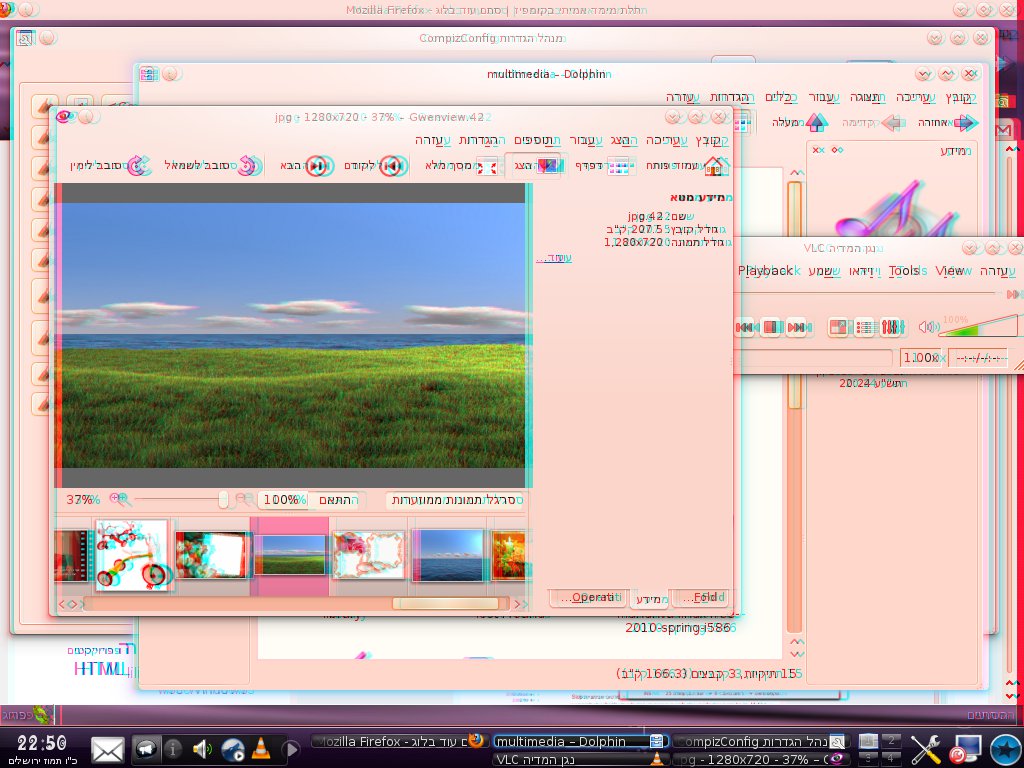Click VLC cone icon in system tray

click(261, 749)
